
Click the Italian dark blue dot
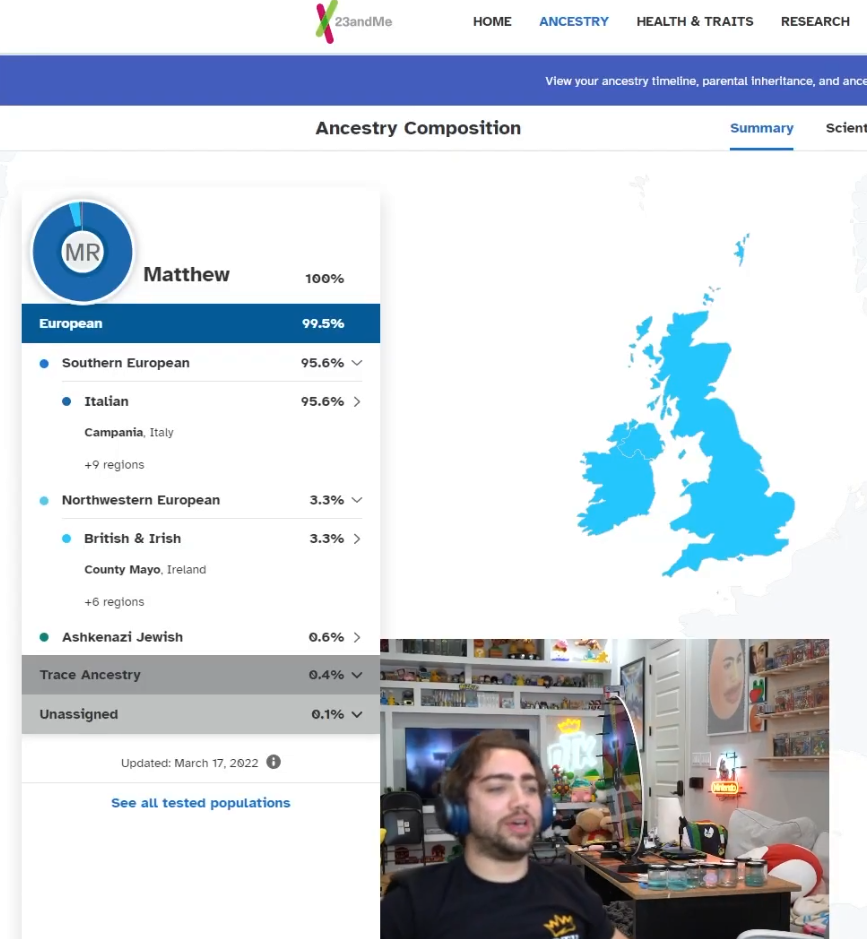pos(66,402)
